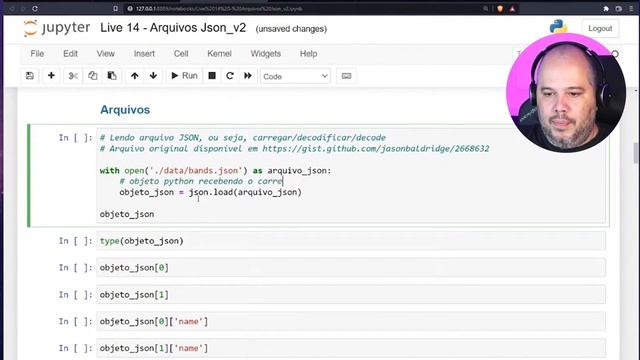Click the Python kernel logo
This screenshot has height=360, width=640.
[558, 27]
